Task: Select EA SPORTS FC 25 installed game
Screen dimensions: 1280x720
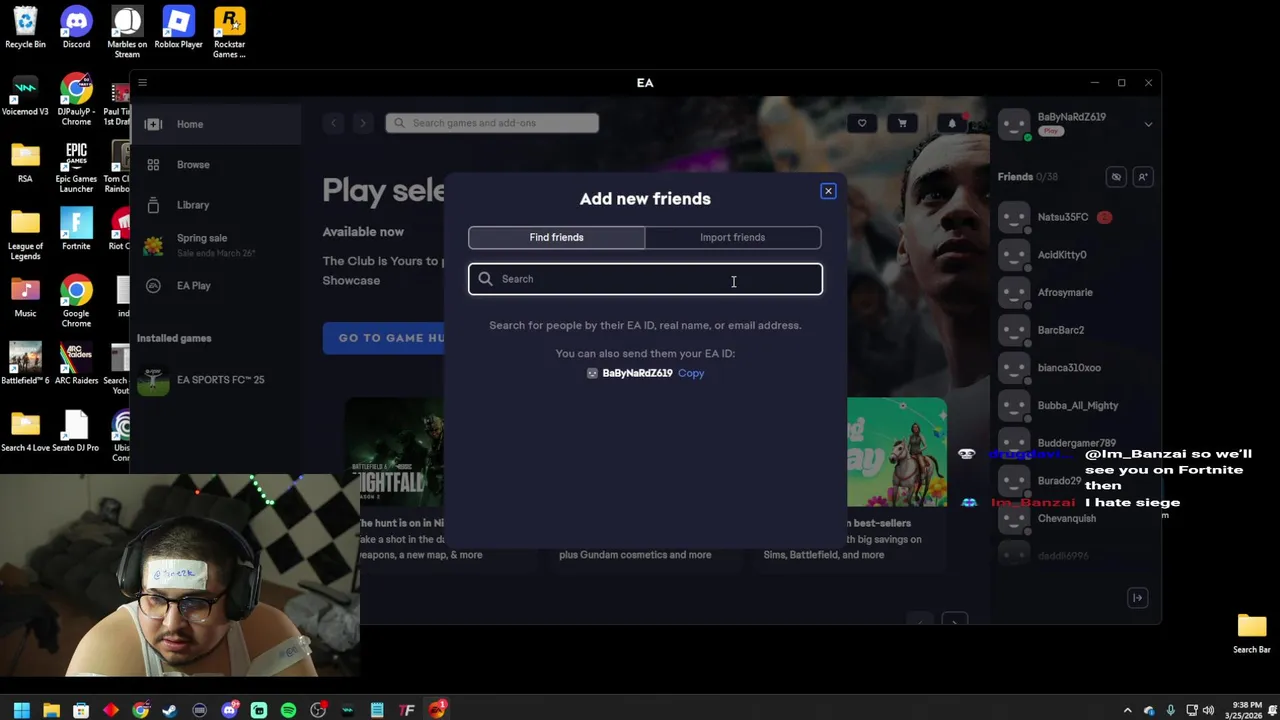Action: tap(216, 380)
